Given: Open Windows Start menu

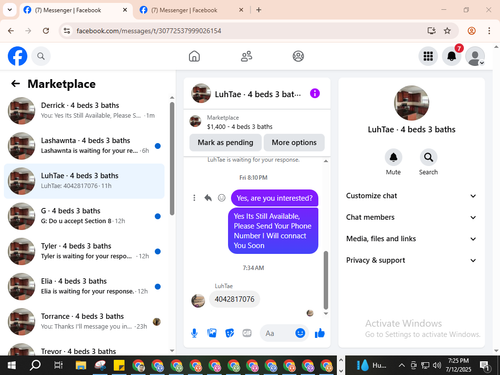Looking at the screenshot, I should [x=12, y=365].
